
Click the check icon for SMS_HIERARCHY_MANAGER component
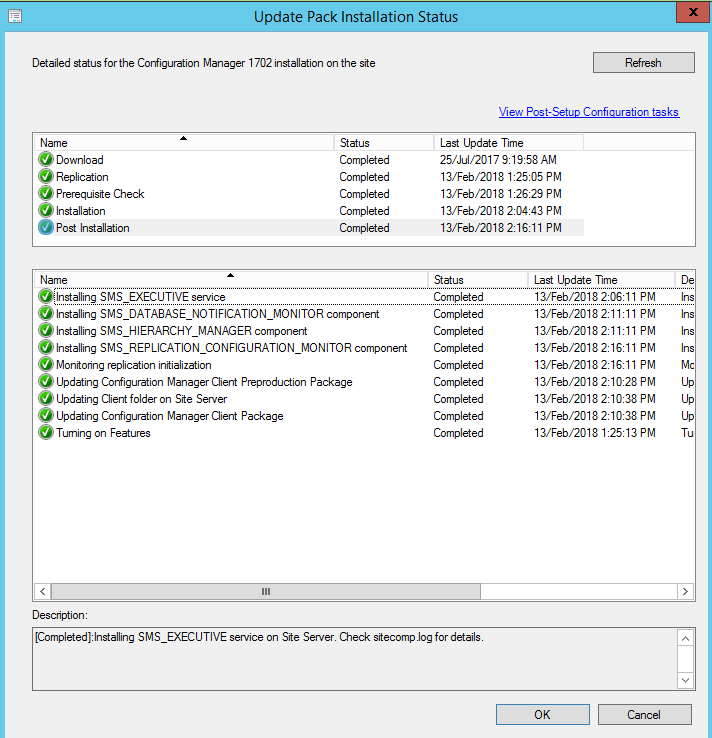click(46, 330)
